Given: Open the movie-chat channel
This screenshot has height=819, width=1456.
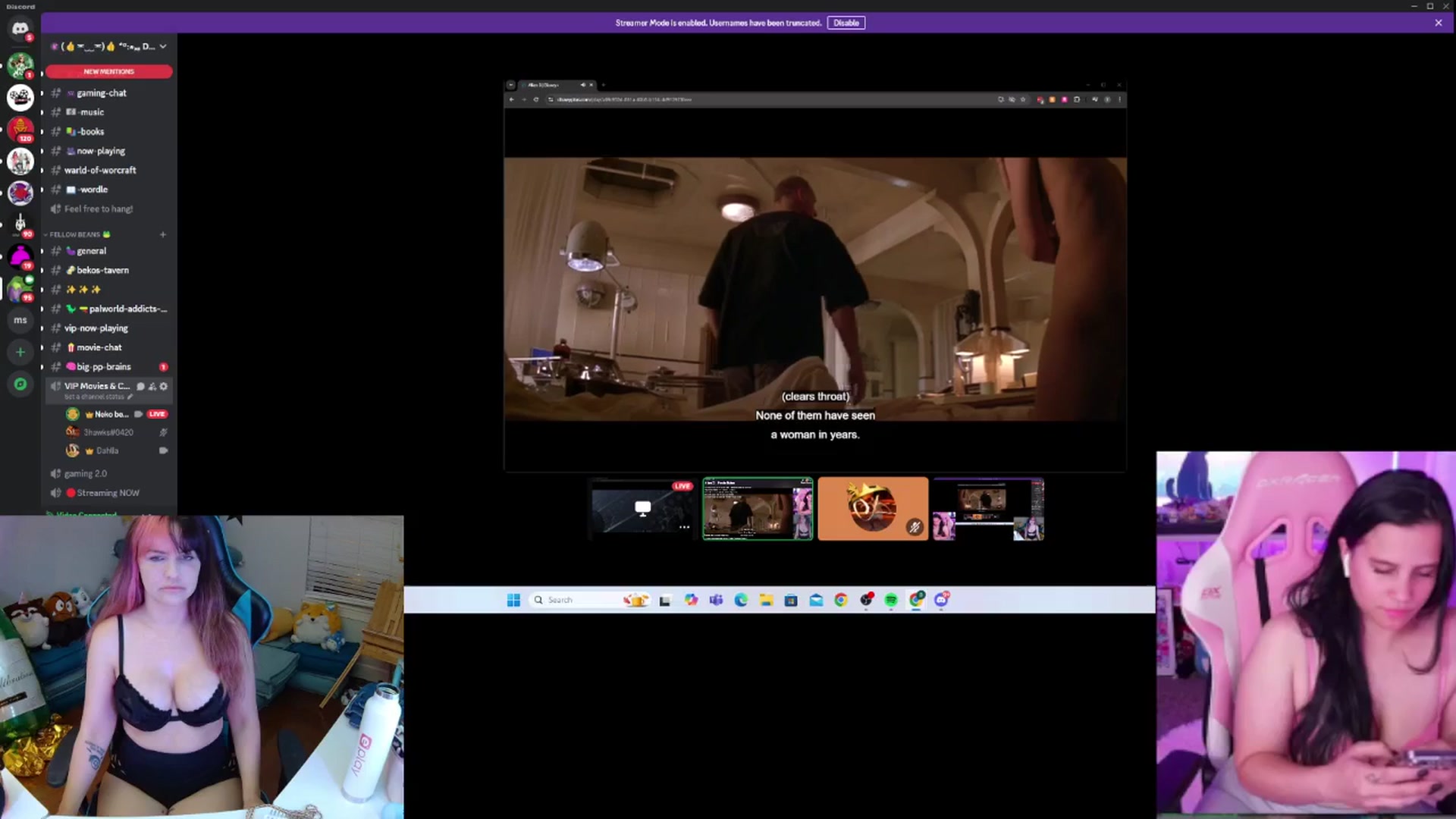Looking at the screenshot, I should [x=109, y=347].
